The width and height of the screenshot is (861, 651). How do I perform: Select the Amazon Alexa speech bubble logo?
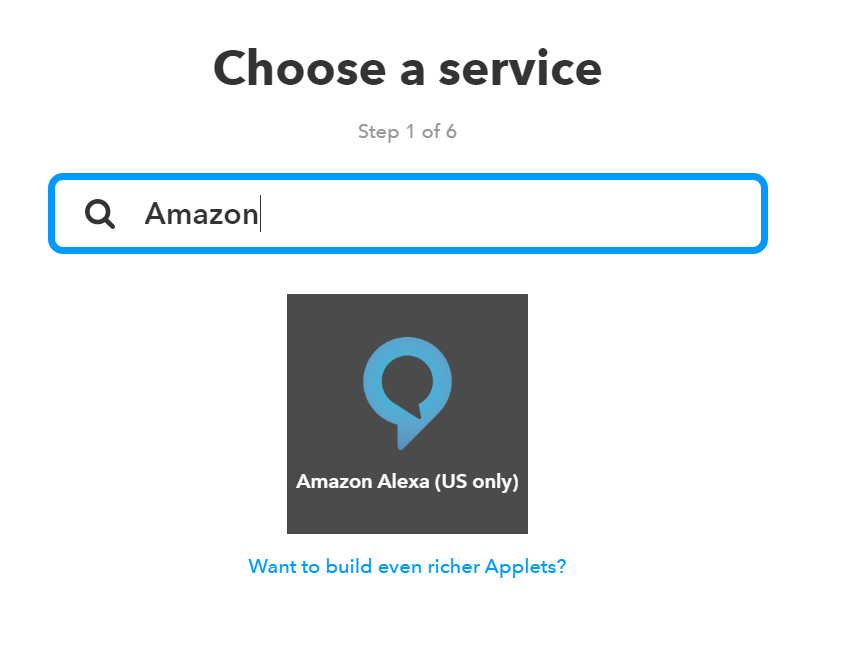click(407, 393)
